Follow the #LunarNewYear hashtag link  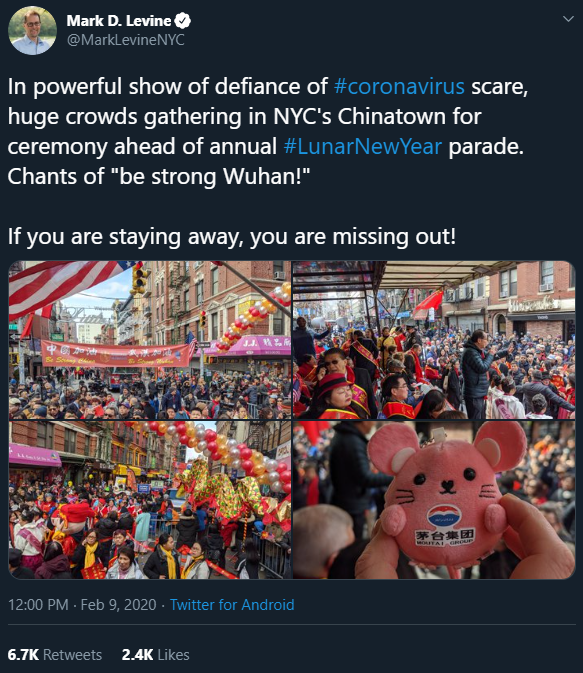(363, 146)
